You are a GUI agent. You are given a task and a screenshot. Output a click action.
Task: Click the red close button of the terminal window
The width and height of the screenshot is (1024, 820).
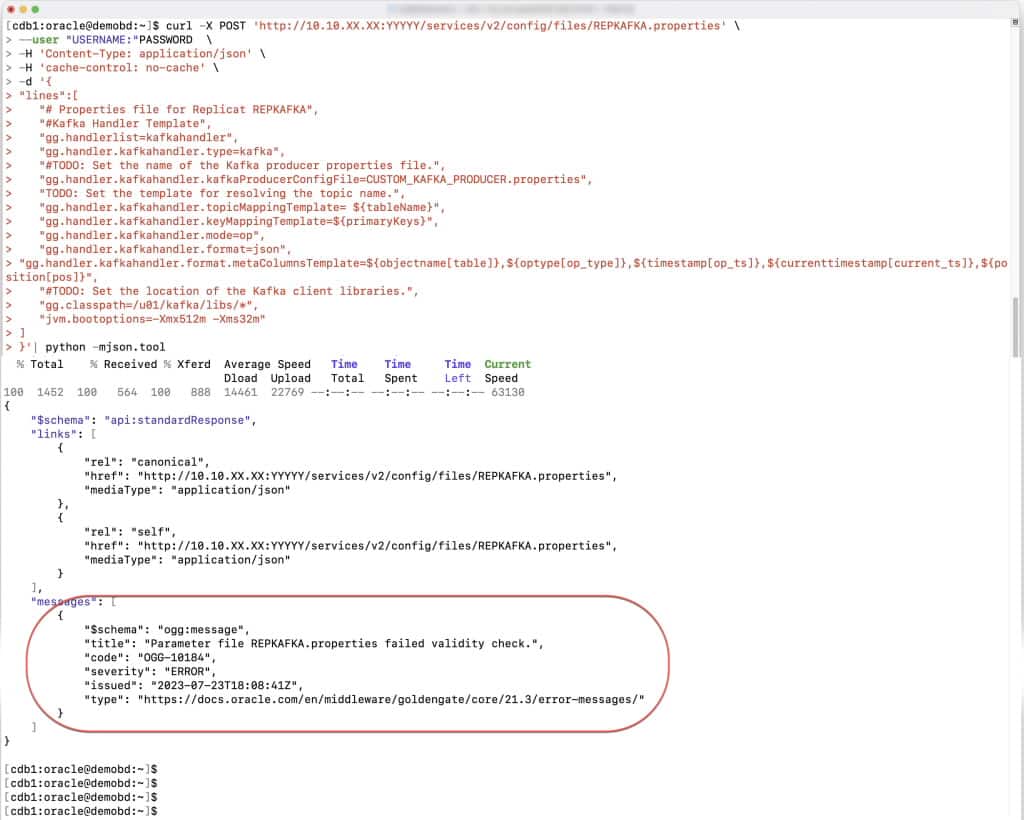[11, 9]
